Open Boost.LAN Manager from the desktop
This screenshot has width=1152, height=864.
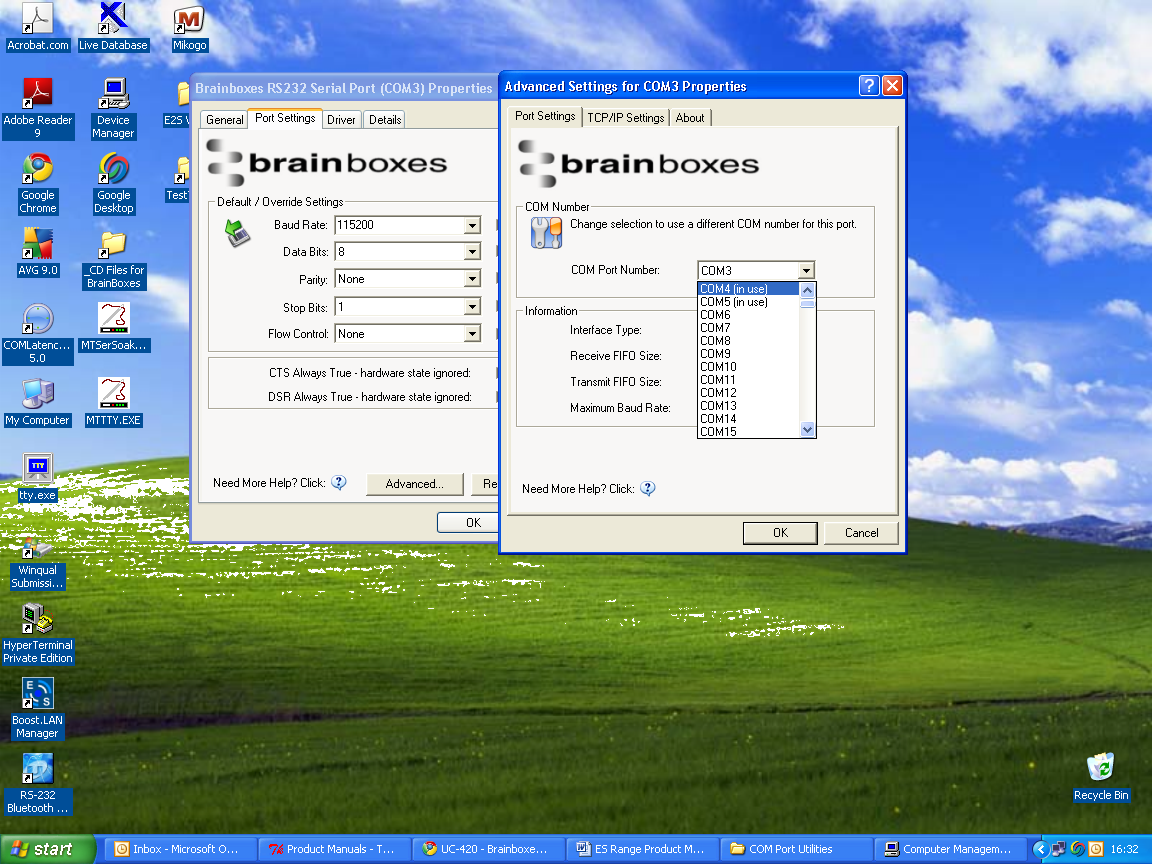37,695
